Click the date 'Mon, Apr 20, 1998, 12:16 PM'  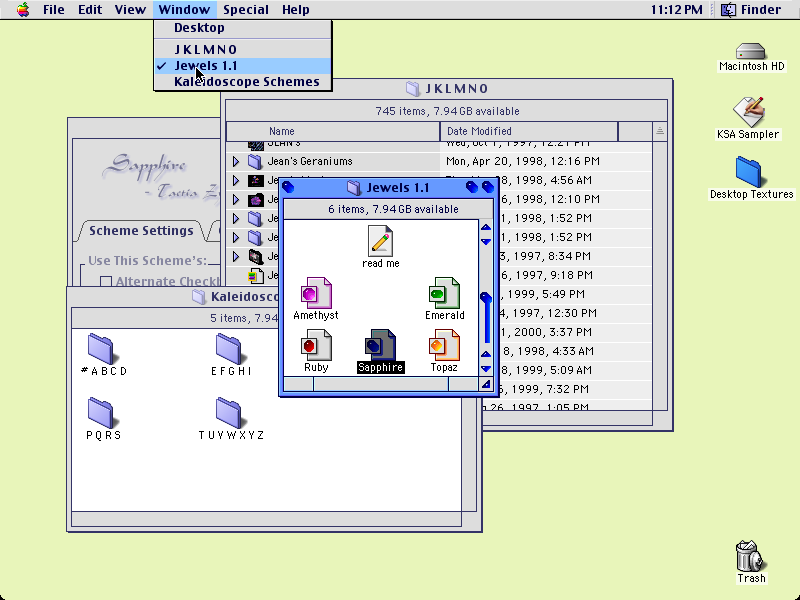coord(523,162)
